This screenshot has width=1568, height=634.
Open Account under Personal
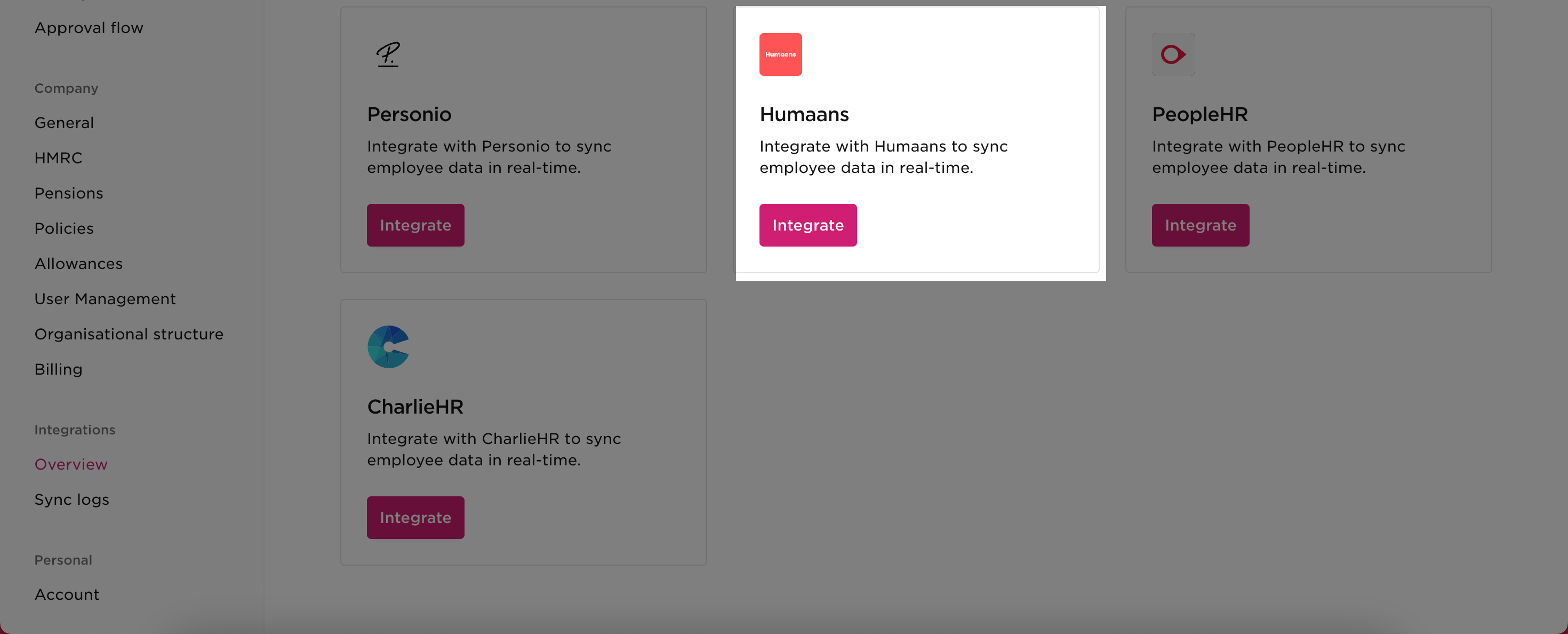click(66, 595)
